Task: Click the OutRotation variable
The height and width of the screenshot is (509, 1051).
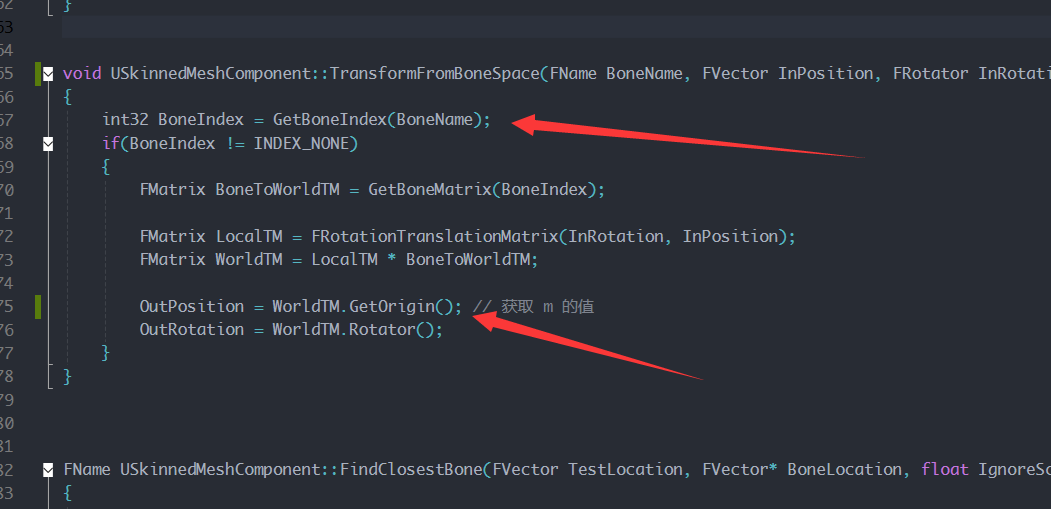Action: [x=192, y=329]
